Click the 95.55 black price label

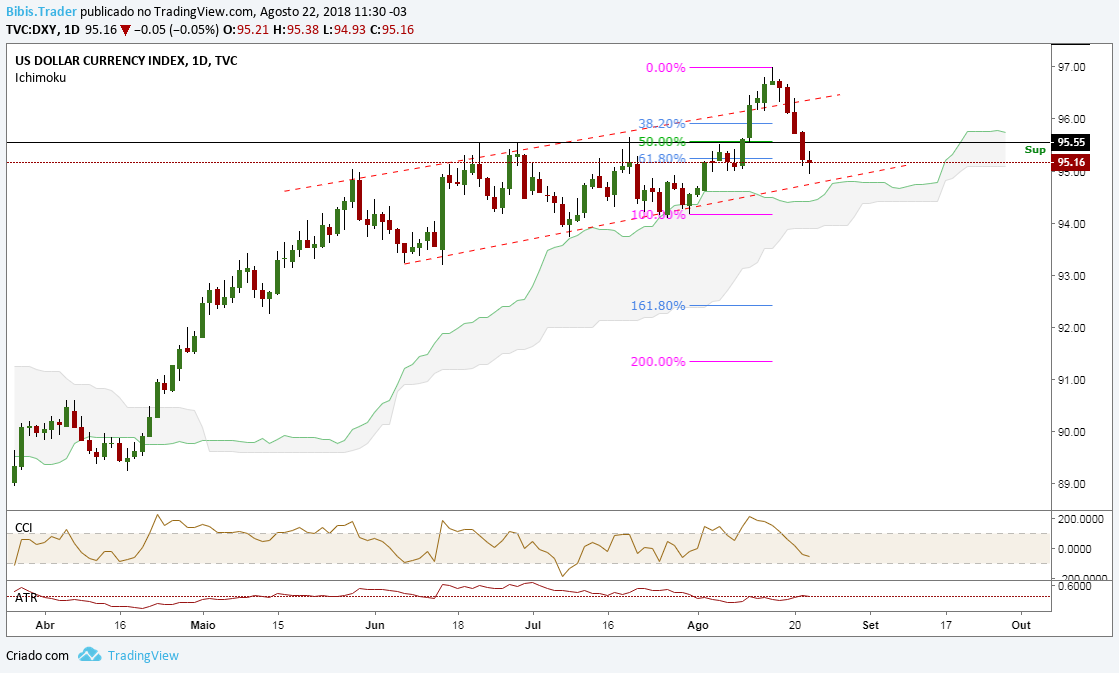click(1070, 142)
